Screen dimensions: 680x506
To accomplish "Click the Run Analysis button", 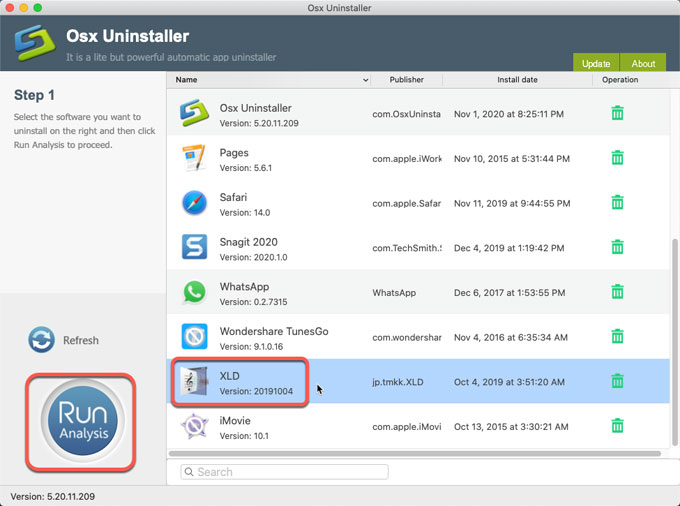I will pyautogui.click(x=82, y=421).
